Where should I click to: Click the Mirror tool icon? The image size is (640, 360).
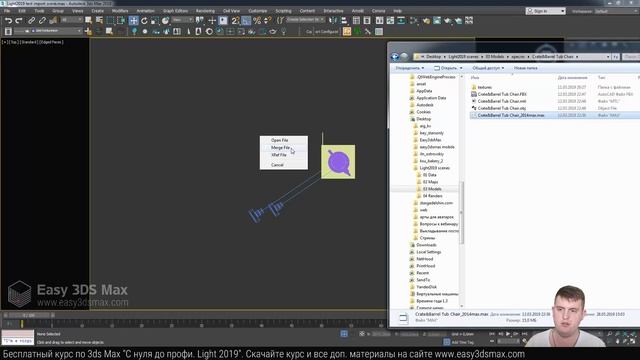coord(333,20)
